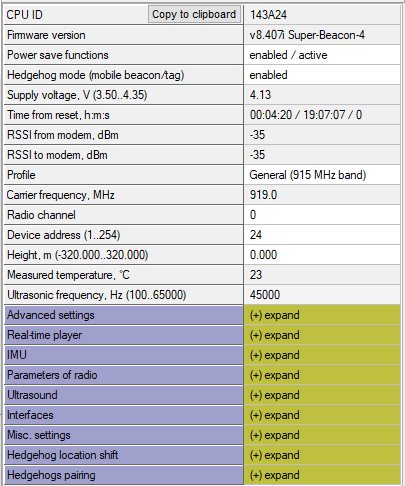Select the Profile label

point(21,175)
